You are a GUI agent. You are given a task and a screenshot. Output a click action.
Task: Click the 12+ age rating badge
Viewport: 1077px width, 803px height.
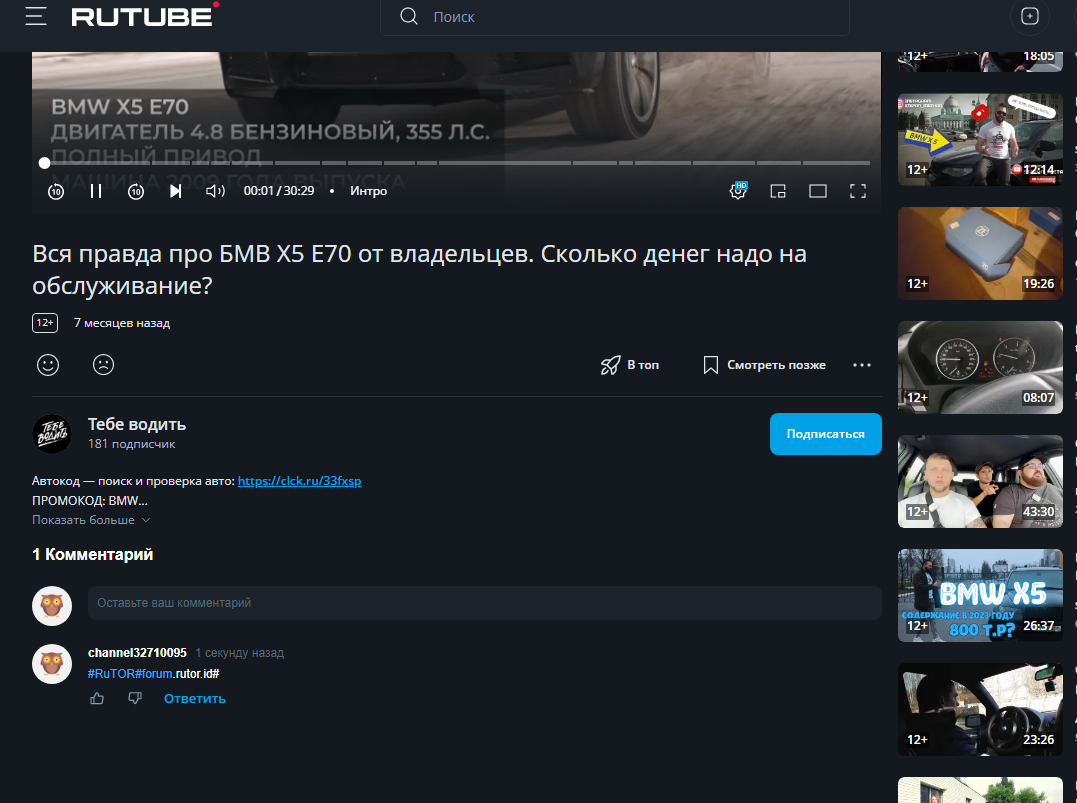[x=45, y=323]
